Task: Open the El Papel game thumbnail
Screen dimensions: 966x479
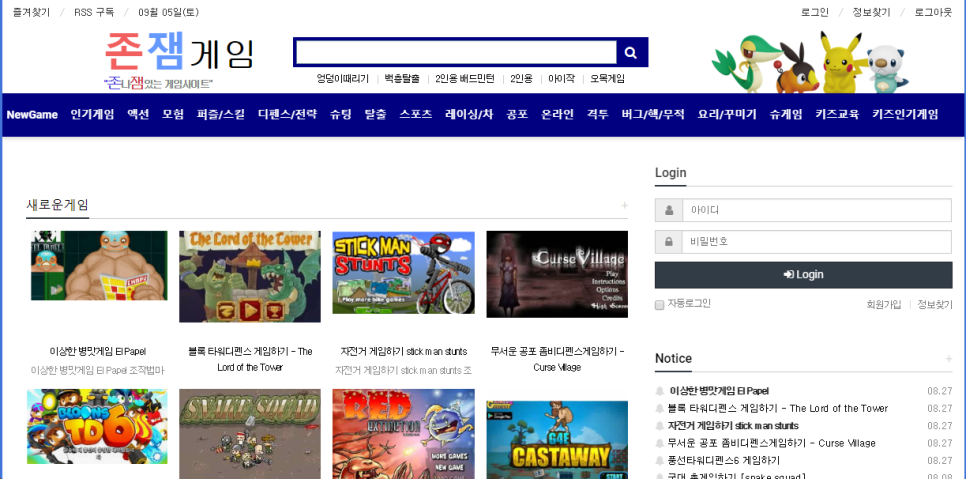Action: [99, 265]
